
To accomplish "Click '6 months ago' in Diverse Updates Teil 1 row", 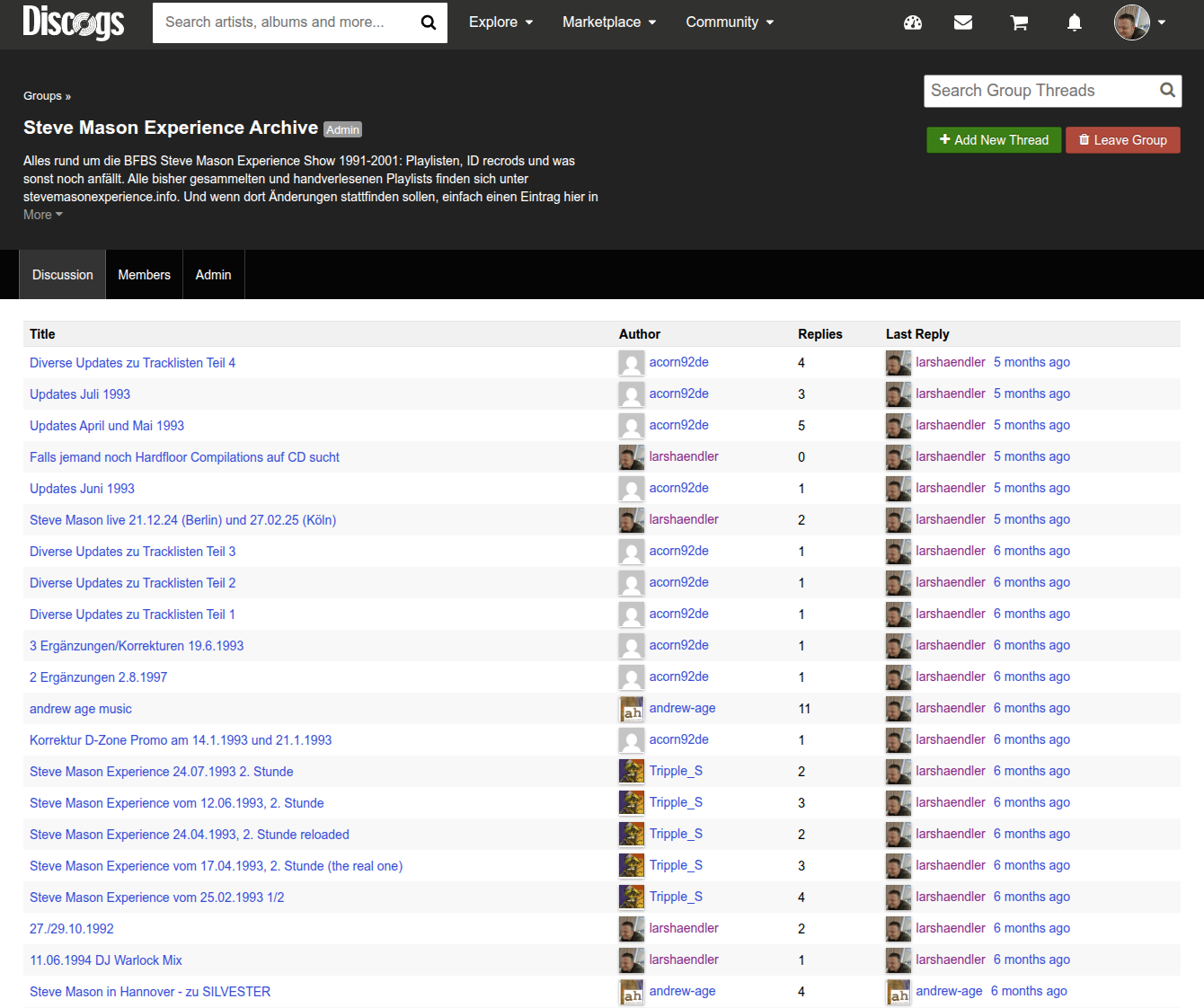I will (x=1031, y=614).
